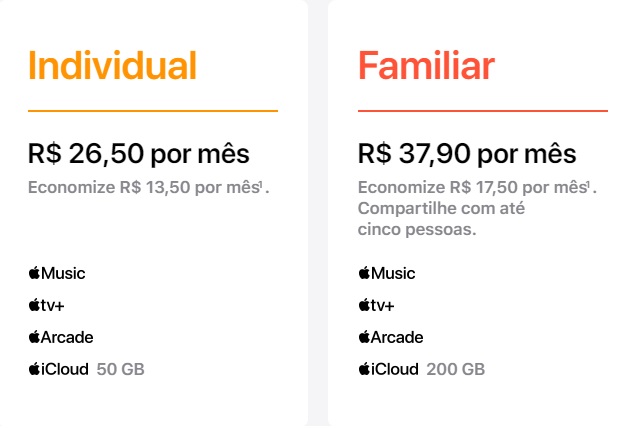Click the 200 GB iCloud storage label
Image resolution: width=625 pixels, height=428 pixels.
coord(455,369)
